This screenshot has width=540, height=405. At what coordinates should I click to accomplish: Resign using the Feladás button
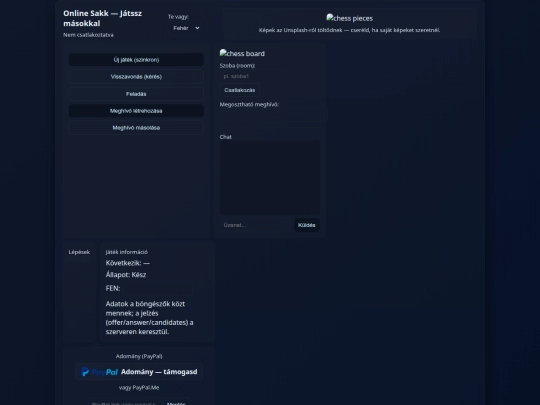pyautogui.click(x=136, y=94)
